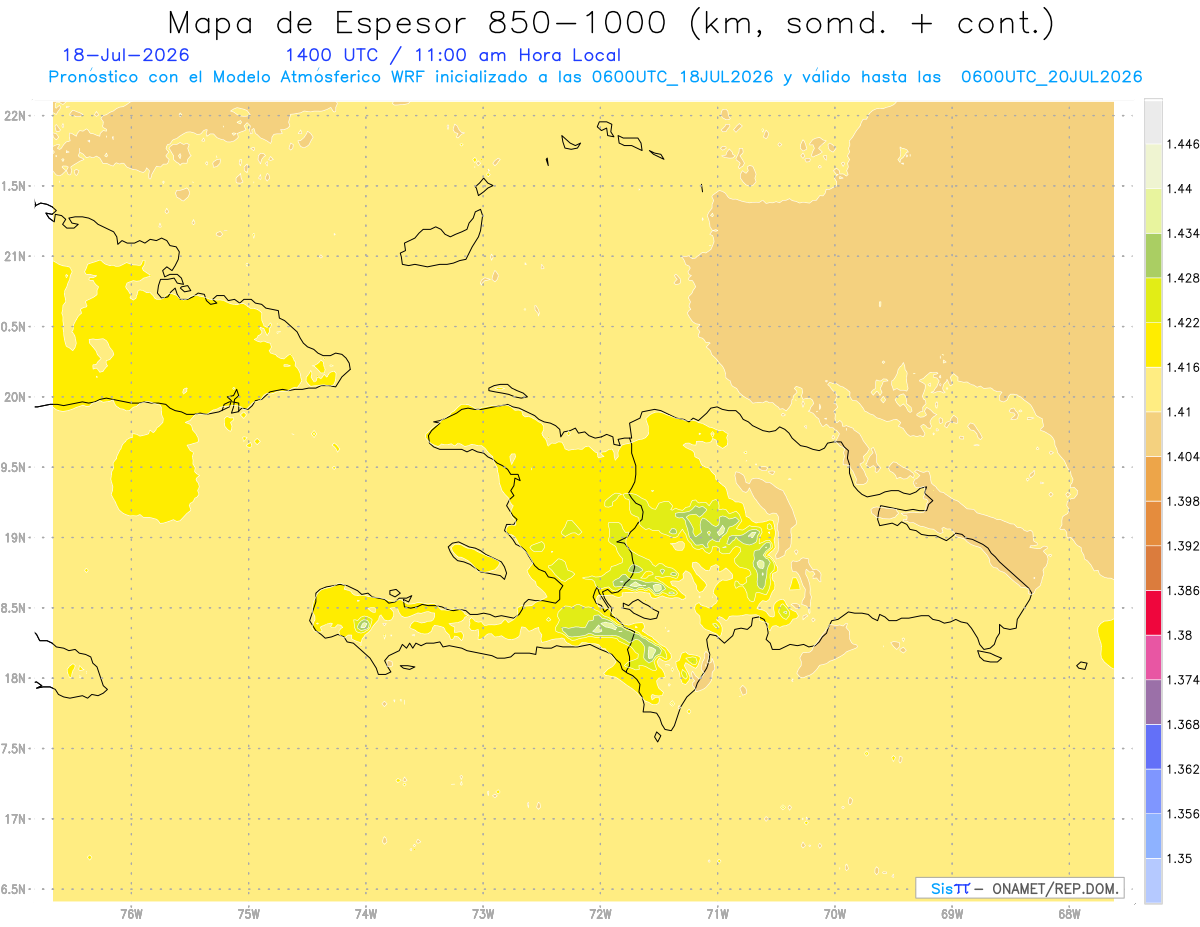Click the legend value '1.428'
The image size is (1200, 927).
click(x=1182, y=278)
